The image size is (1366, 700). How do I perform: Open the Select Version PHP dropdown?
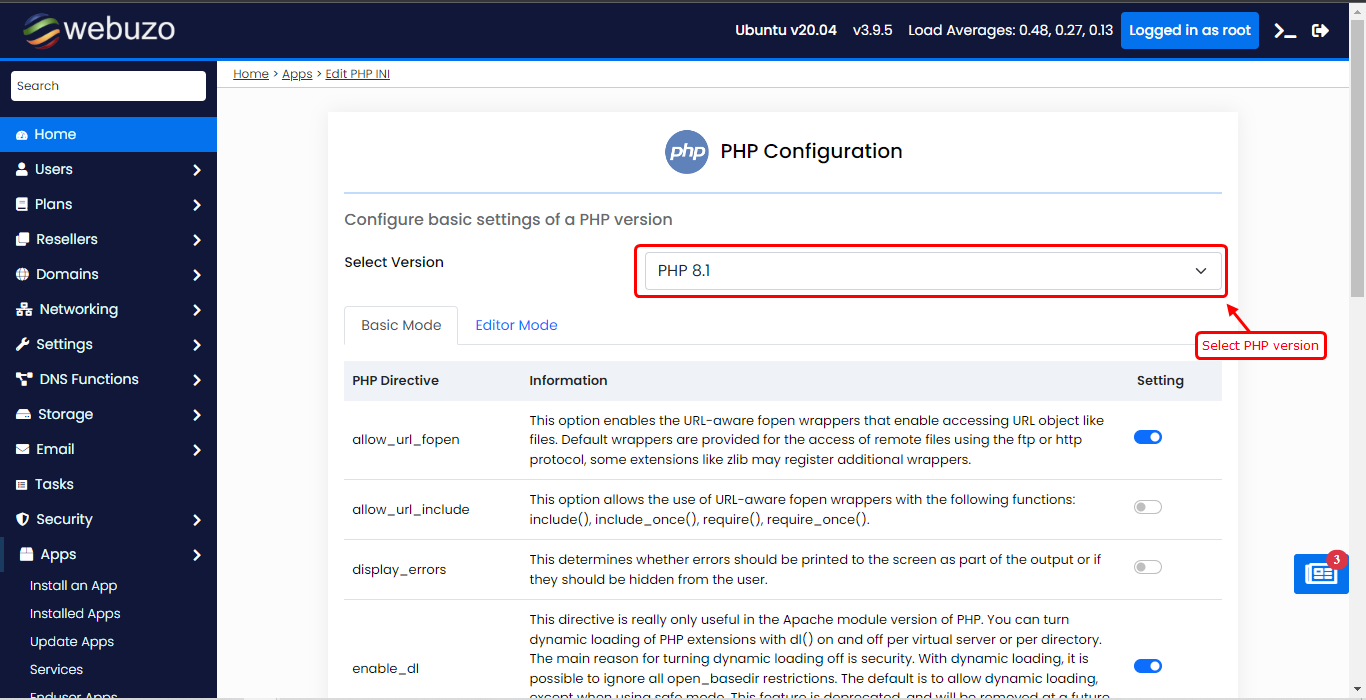pos(932,271)
